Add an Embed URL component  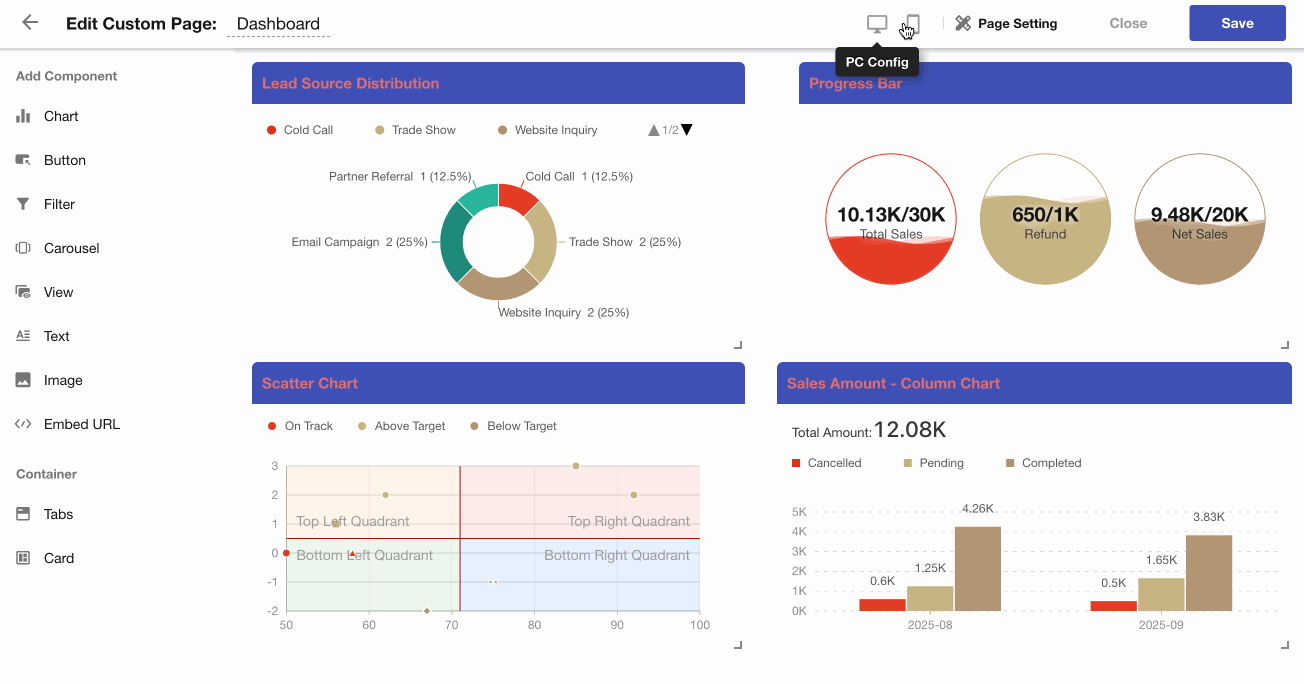[x=81, y=424]
